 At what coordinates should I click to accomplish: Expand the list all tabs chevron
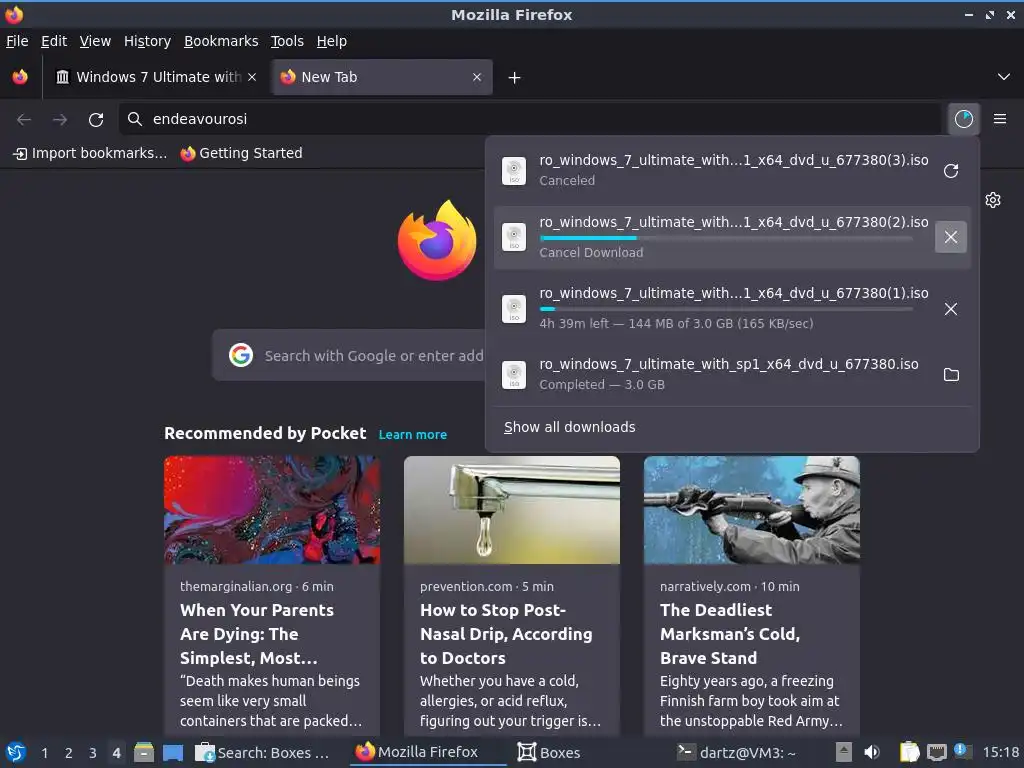(x=1004, y=77)
